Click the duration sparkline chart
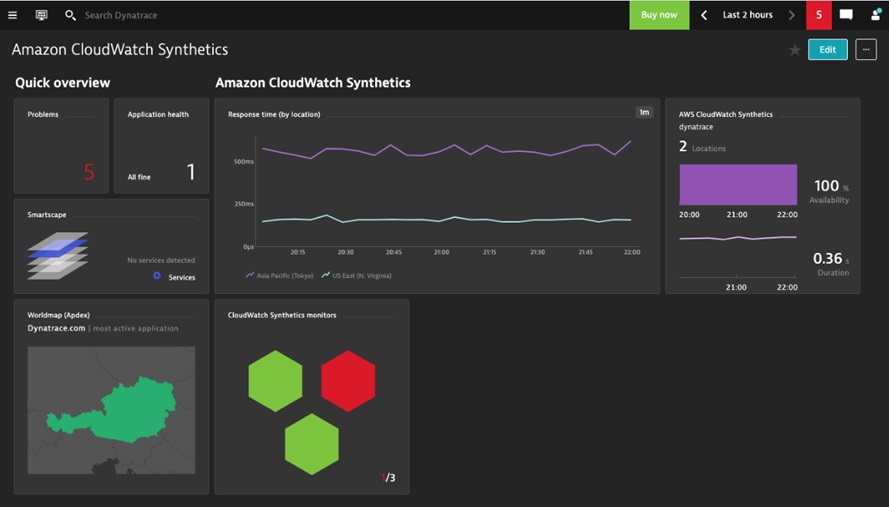 [x=738, y=238]
